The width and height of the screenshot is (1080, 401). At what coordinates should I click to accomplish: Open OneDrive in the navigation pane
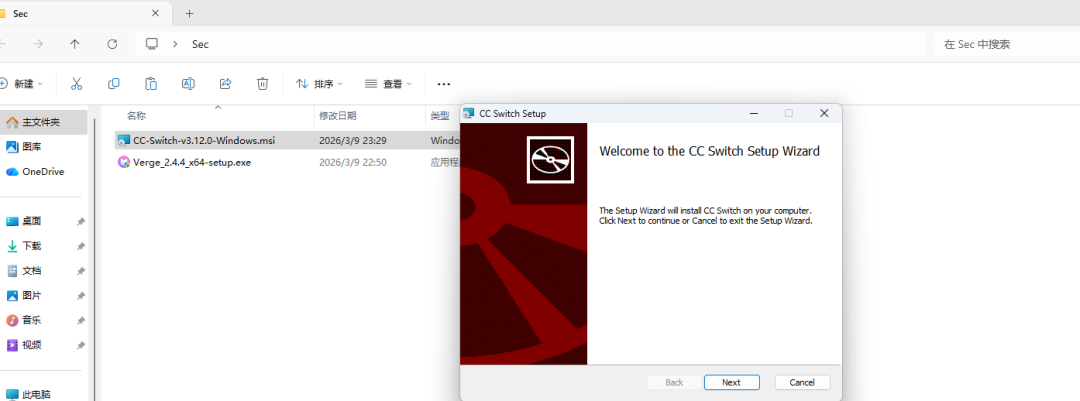click(x=42, y=172)
